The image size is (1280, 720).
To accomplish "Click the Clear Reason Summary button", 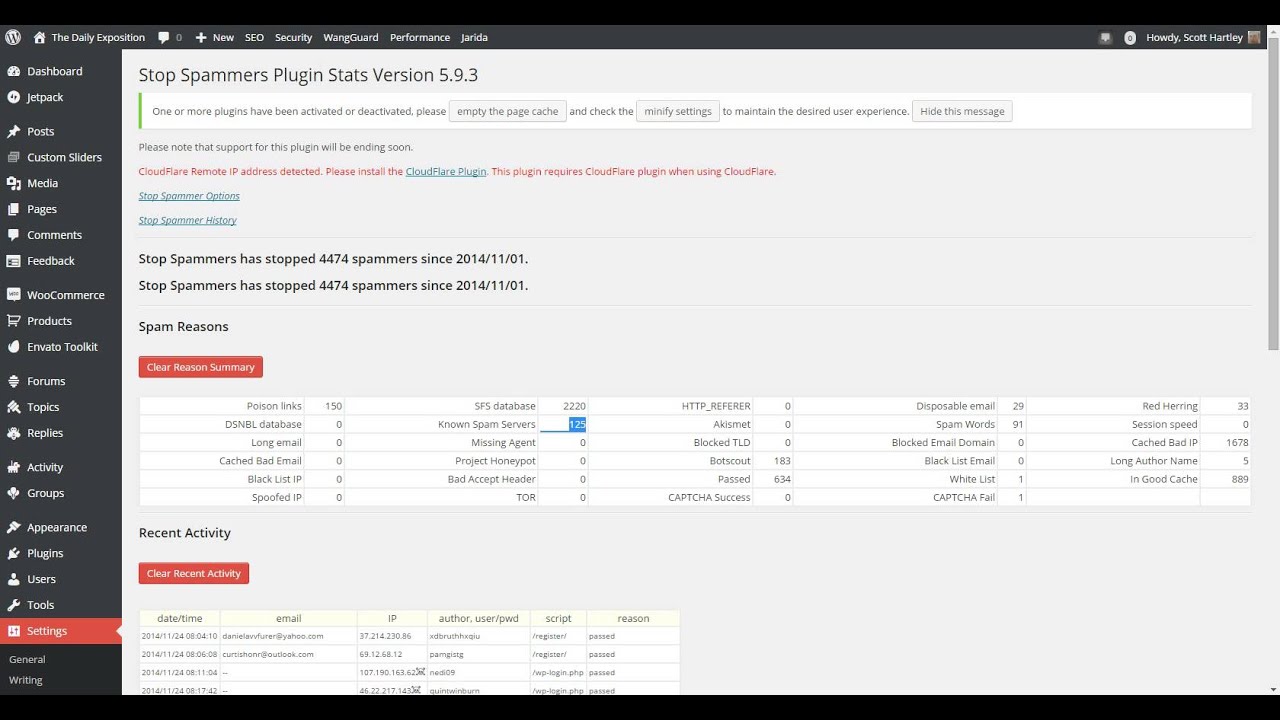I will click(x=201, y=367).
